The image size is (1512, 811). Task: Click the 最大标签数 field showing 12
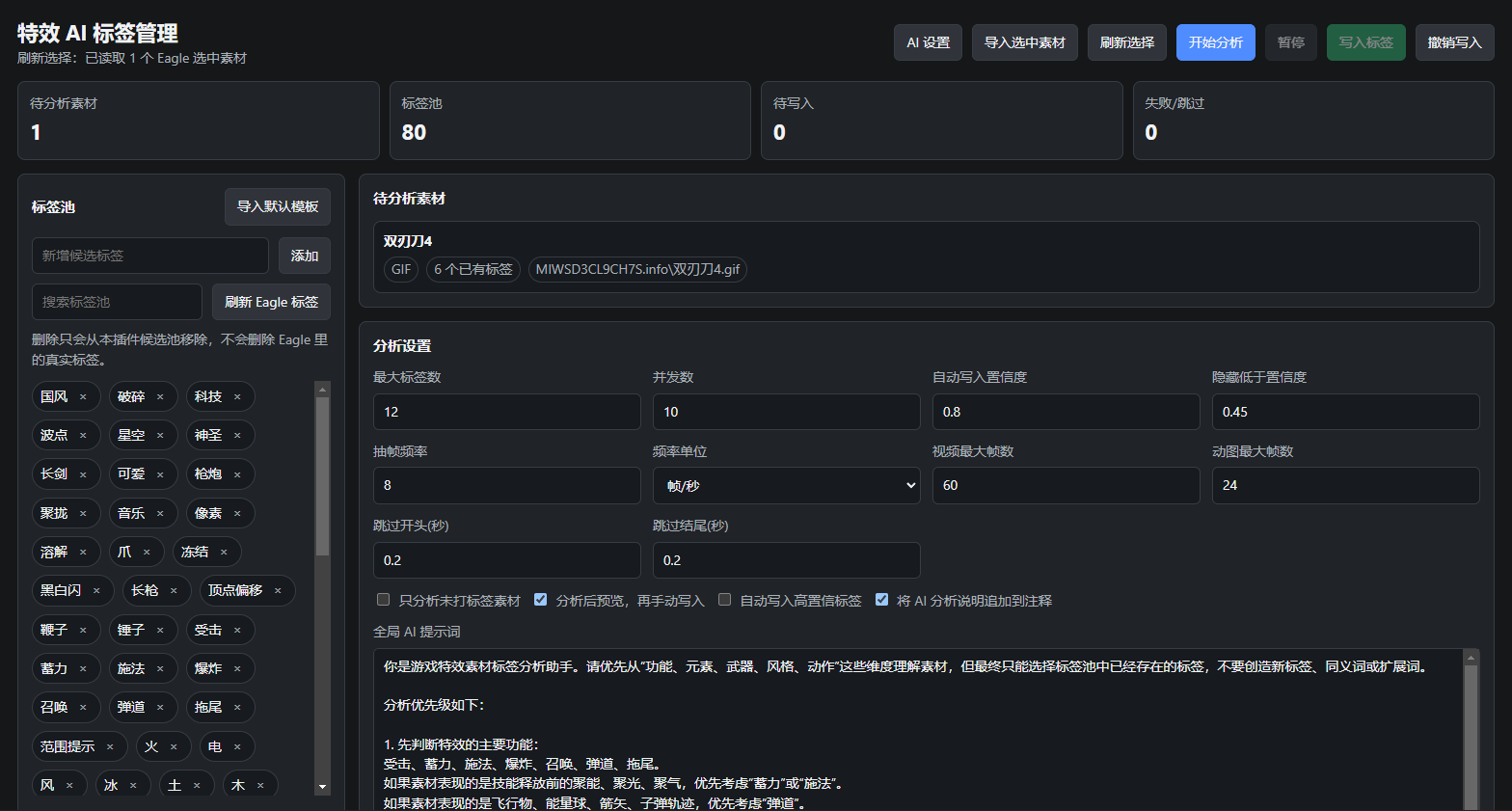click(507, 412)
